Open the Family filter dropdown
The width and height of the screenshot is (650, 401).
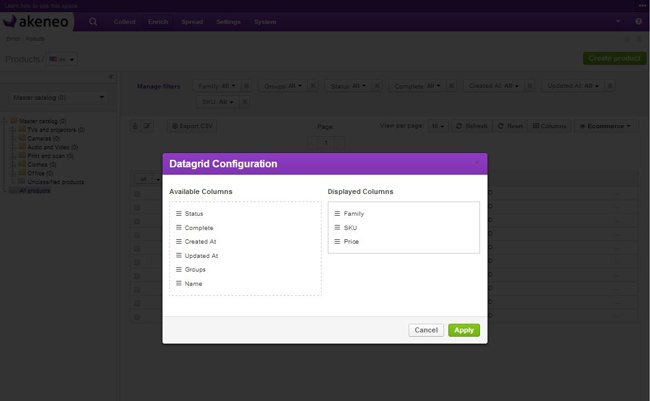pos(214,86)
